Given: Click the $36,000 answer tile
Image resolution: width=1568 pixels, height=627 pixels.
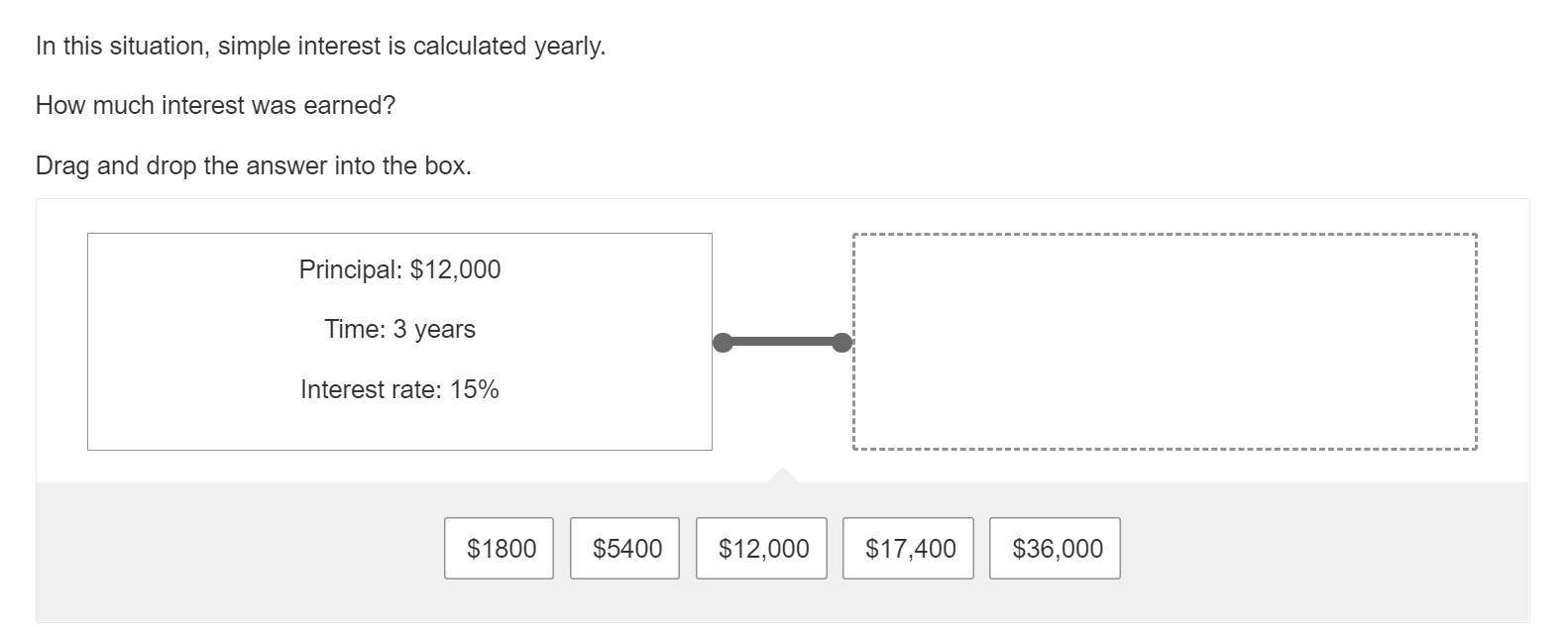Looking at the screenshot, I should pos(1055,548).
